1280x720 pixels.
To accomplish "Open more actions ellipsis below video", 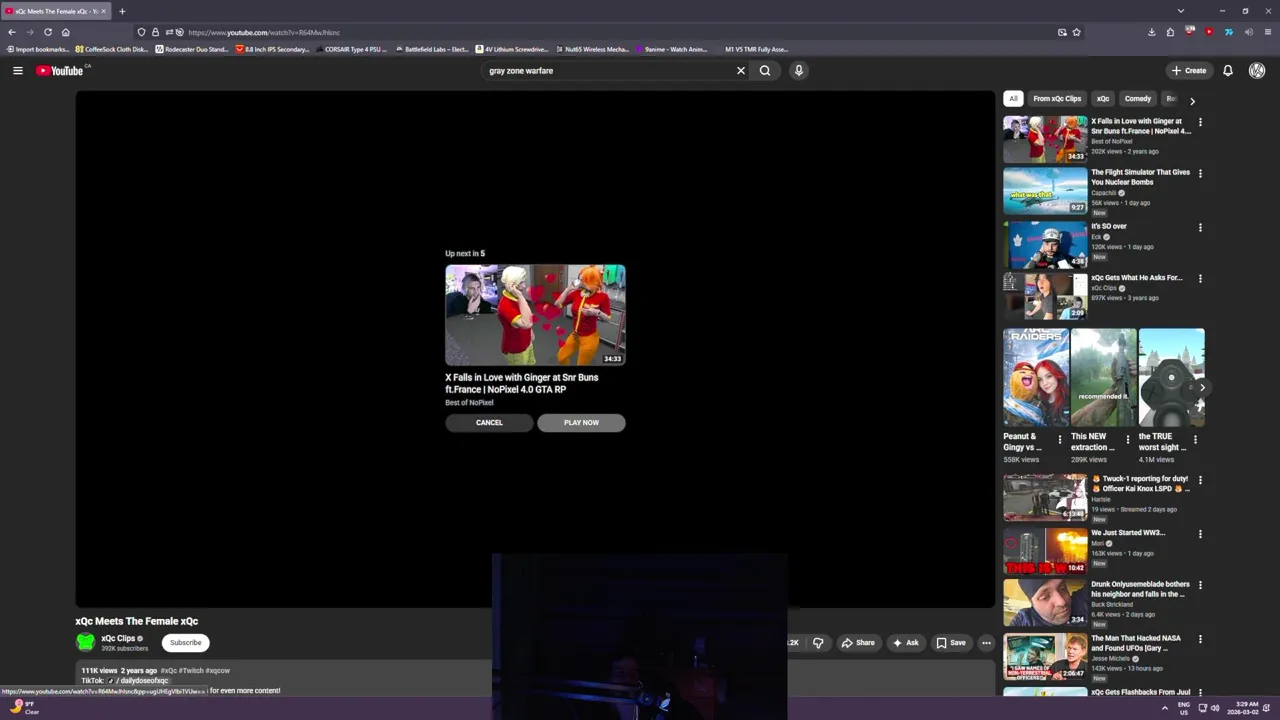I will tap(986, 642).
